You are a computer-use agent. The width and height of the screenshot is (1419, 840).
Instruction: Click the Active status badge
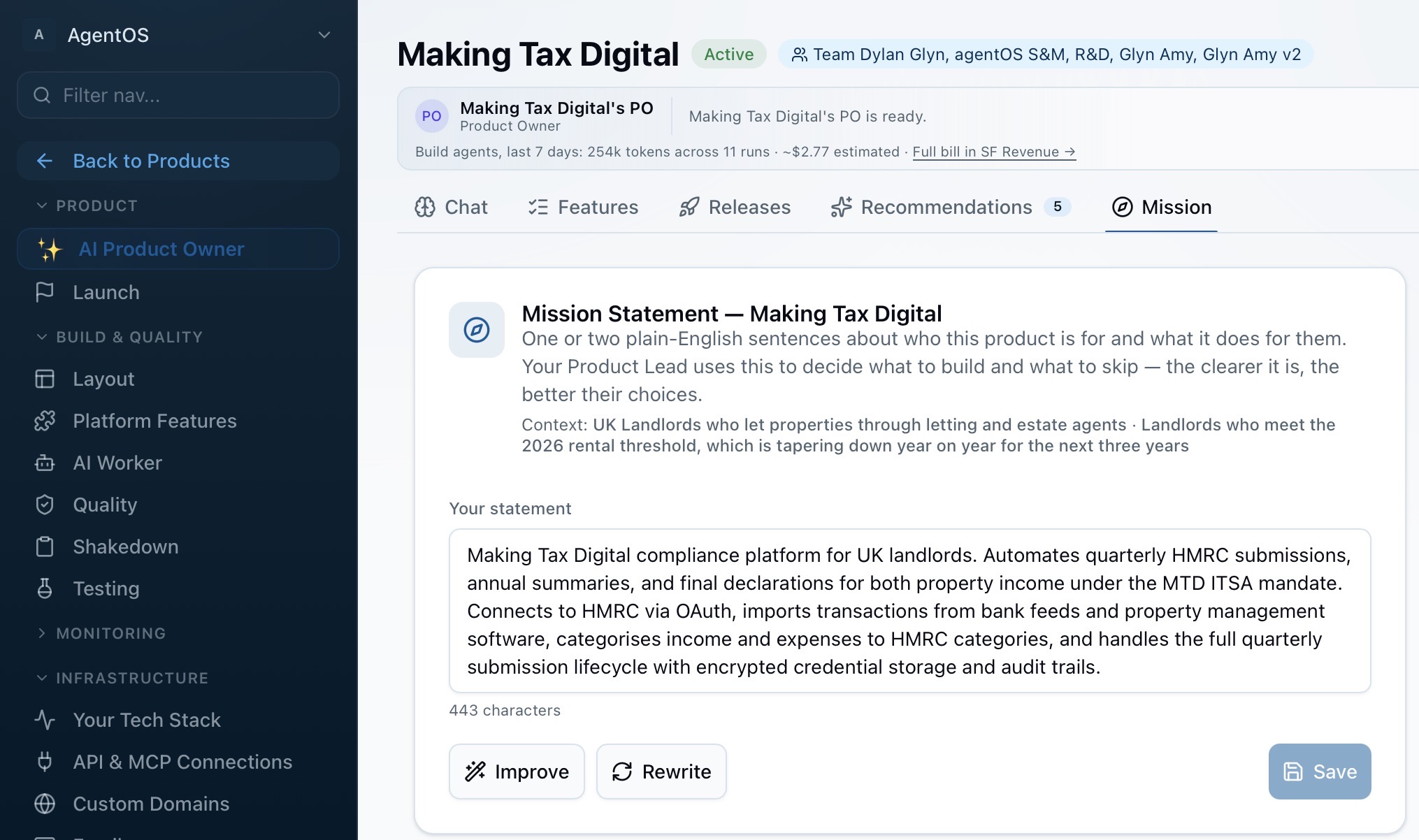point(728,55)
